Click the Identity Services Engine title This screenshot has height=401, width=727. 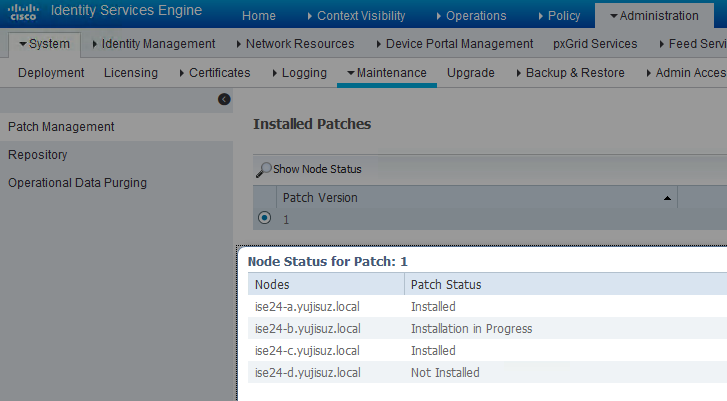(126, 10)
